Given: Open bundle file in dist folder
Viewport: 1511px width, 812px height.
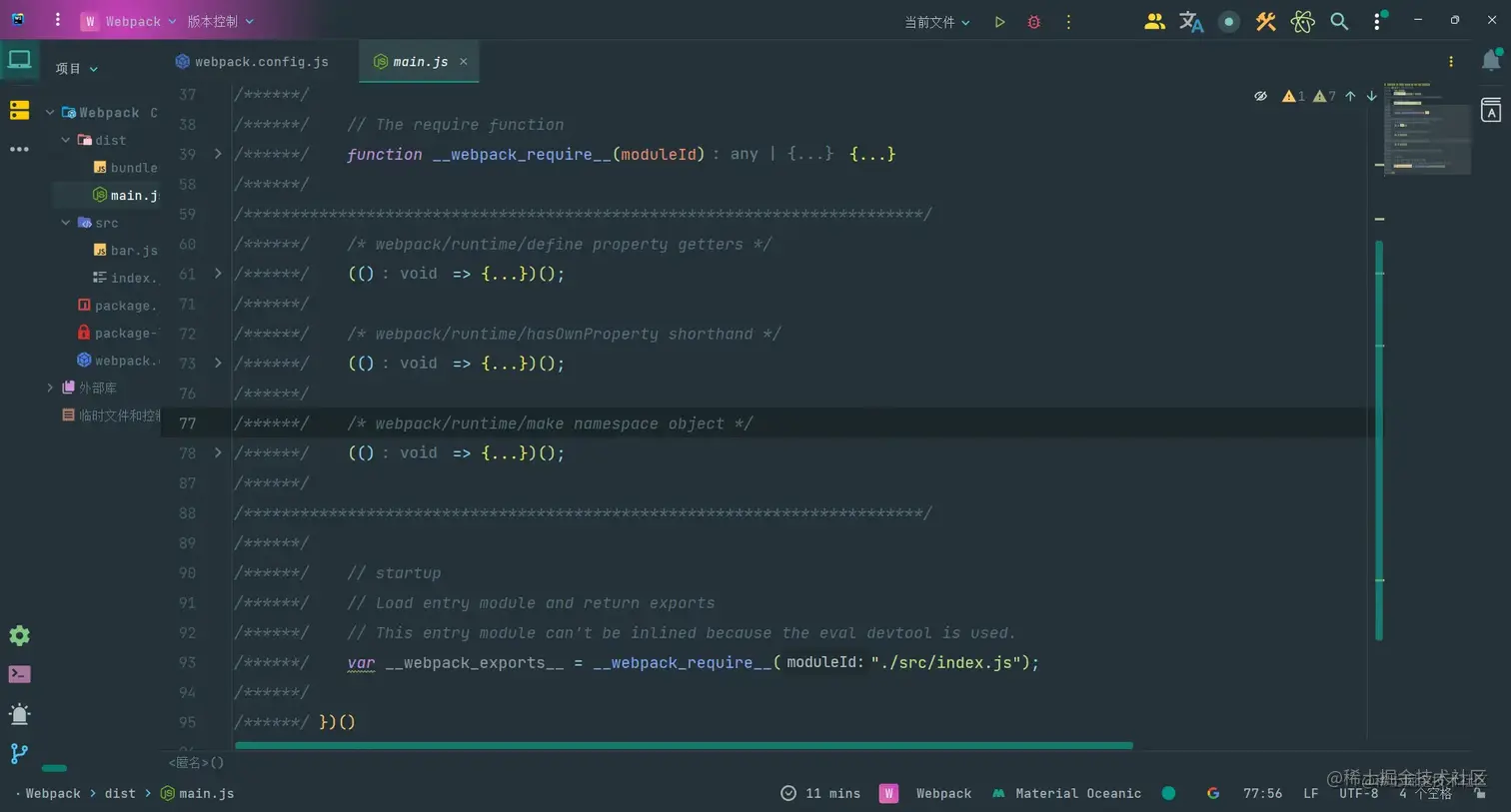Looking at the screenshot, I should point(125,168).
